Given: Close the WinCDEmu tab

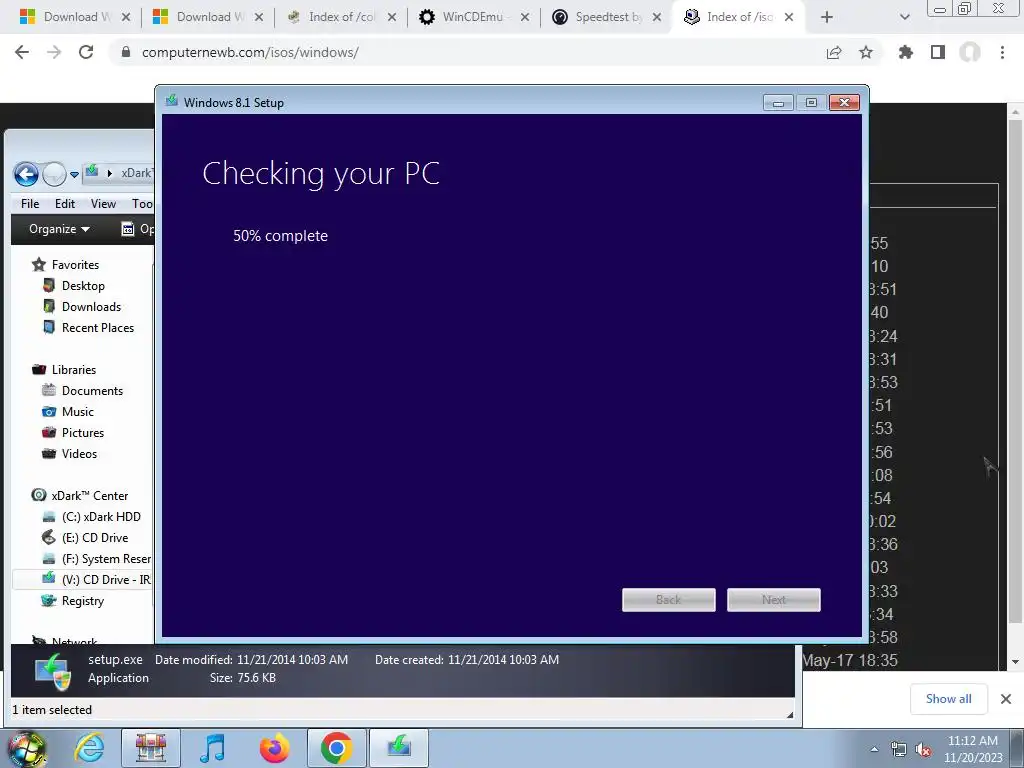Looking at the screenshot, I should pos(524,17).
